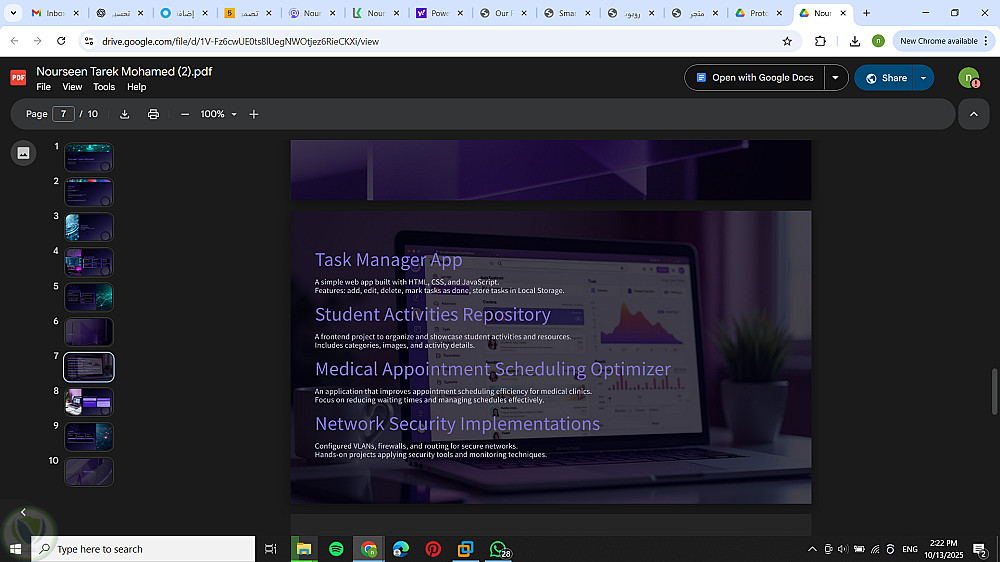
Task: Hide the side panel with the left arrow
Action: click(24, 512)
